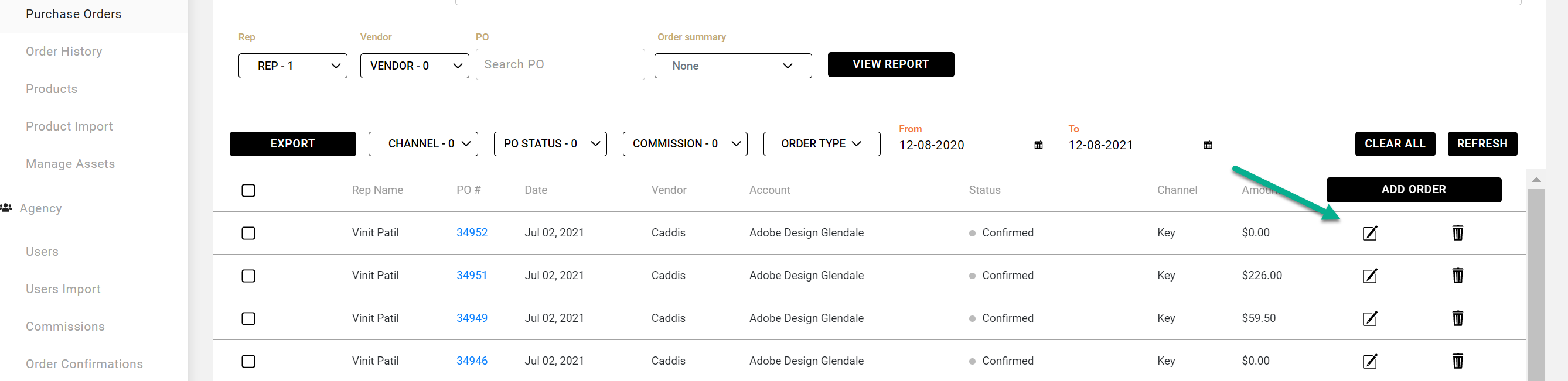1568x381 pixels.
Task: Open the From date calendar picker
Action: [1038, 145]
